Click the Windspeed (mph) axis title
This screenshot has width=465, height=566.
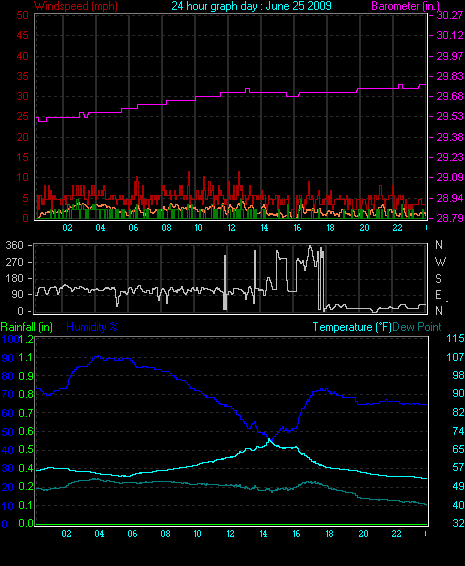pos(76,6)
